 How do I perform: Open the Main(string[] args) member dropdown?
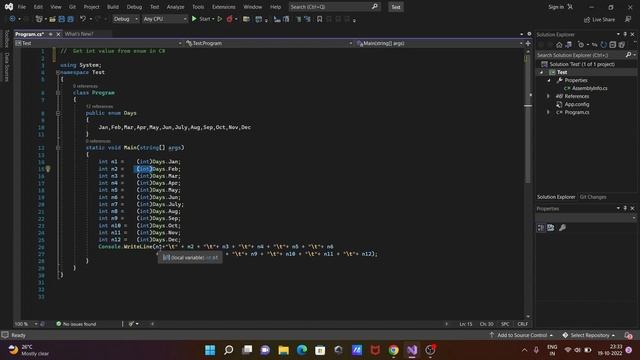click(x=439, y=43)
